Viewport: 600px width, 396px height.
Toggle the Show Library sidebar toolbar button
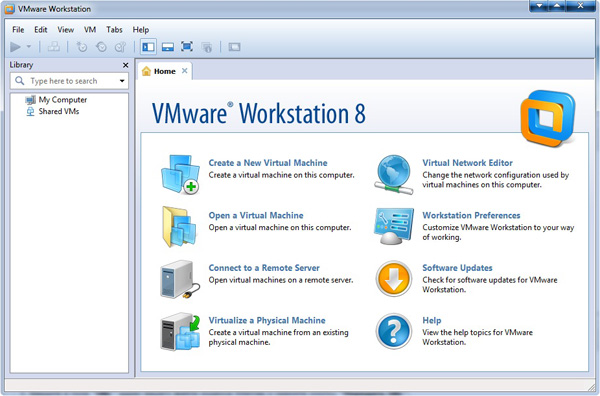148,47
